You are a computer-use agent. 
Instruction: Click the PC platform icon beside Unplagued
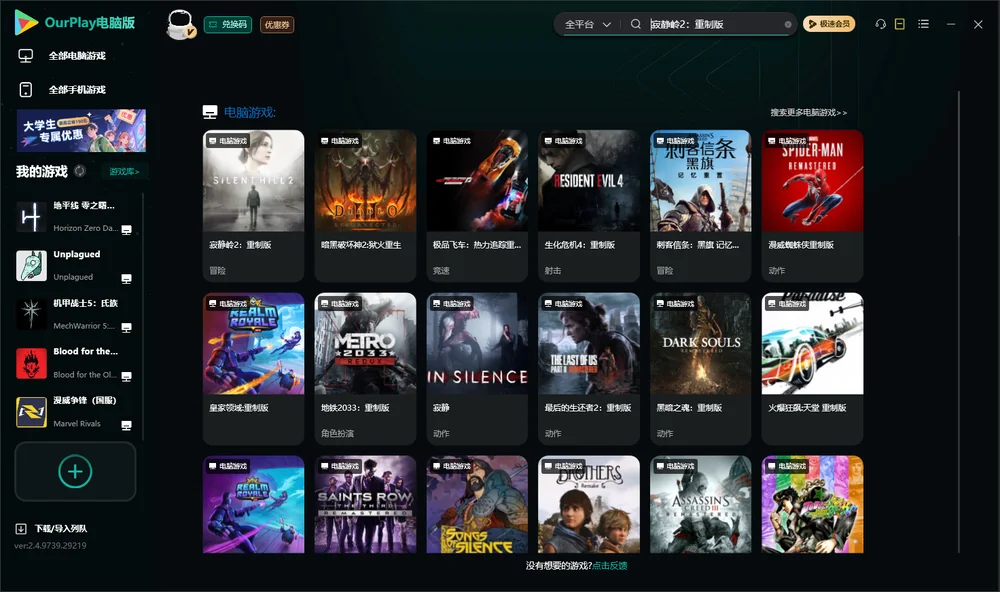(x=126, y=279)
